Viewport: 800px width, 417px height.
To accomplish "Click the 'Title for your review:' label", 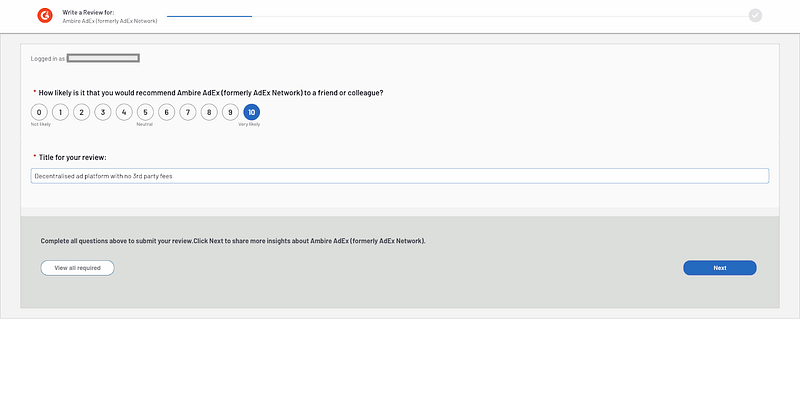I will point(72,157).
